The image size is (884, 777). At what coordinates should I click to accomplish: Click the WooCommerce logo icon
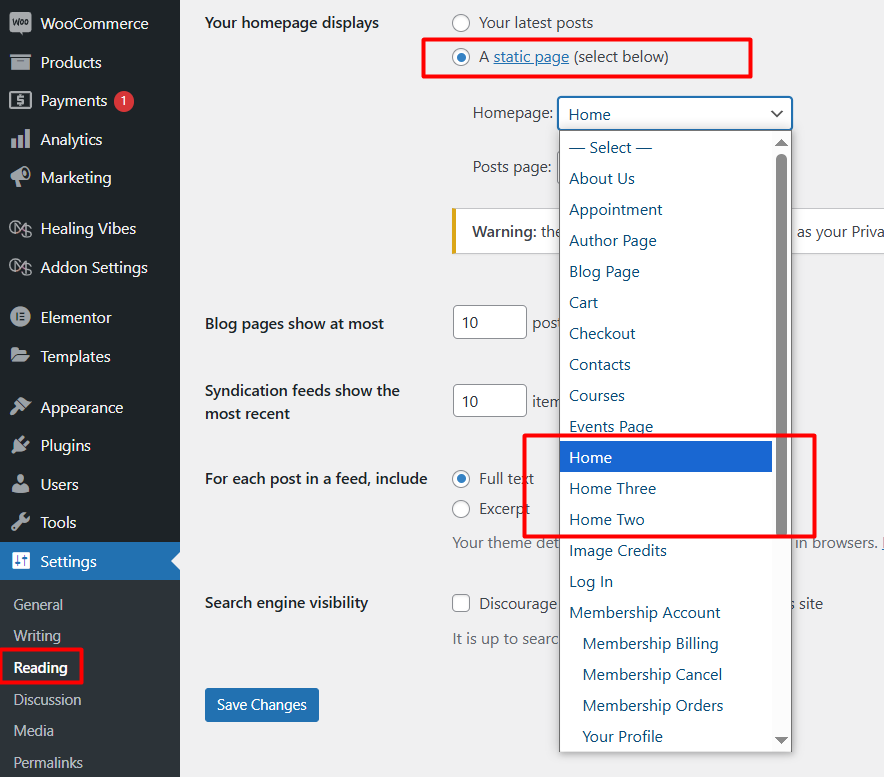[x=20, y=23]
